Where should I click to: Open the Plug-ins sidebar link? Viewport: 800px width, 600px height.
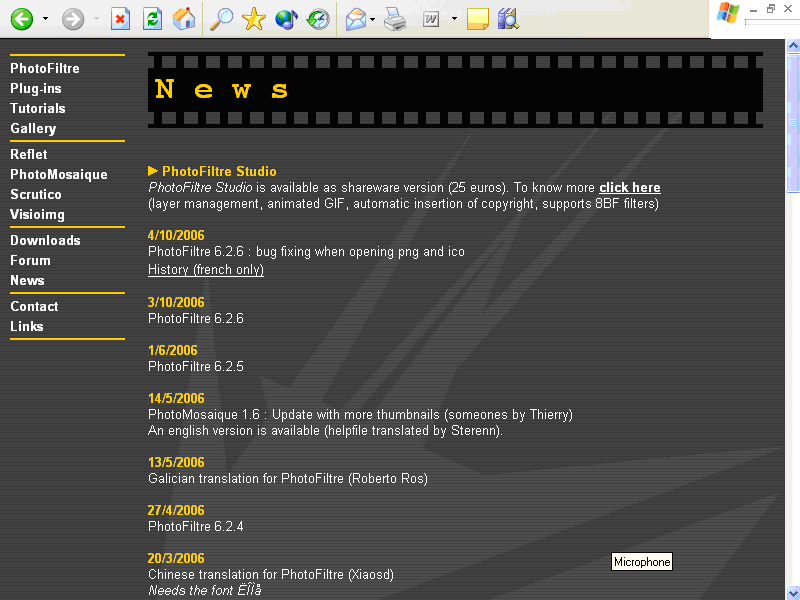[x=36, y=88]
